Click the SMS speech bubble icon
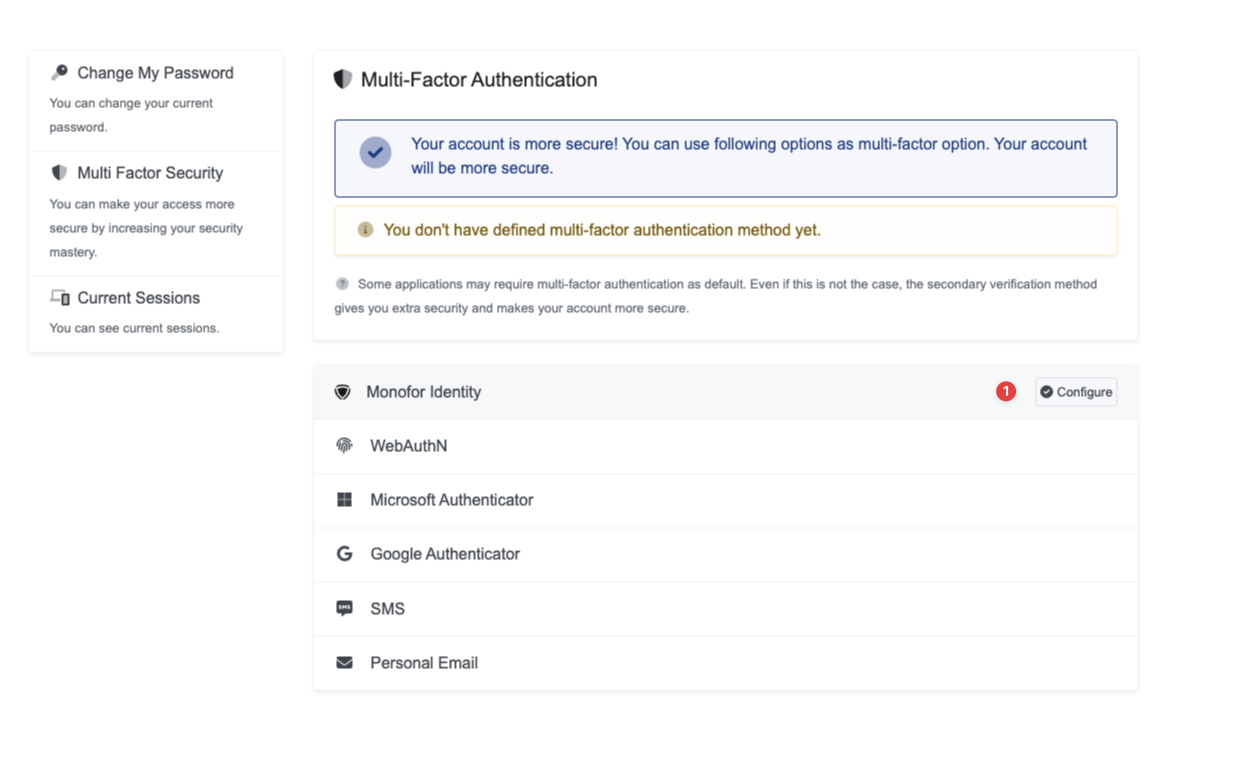Viewport: 1241px width, 759px height. point(345,608)
